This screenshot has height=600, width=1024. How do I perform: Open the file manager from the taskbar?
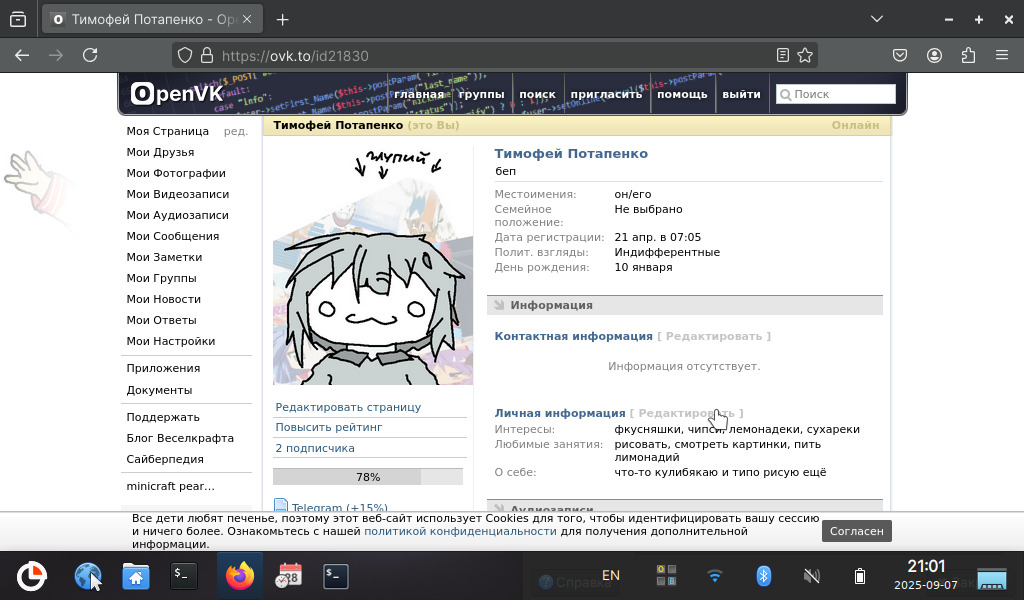136,576
